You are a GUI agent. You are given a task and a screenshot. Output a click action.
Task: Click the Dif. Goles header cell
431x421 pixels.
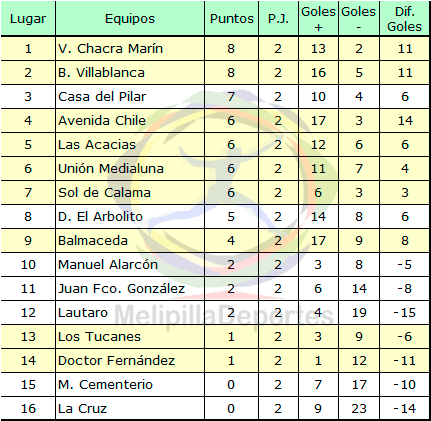coord(404,19)
